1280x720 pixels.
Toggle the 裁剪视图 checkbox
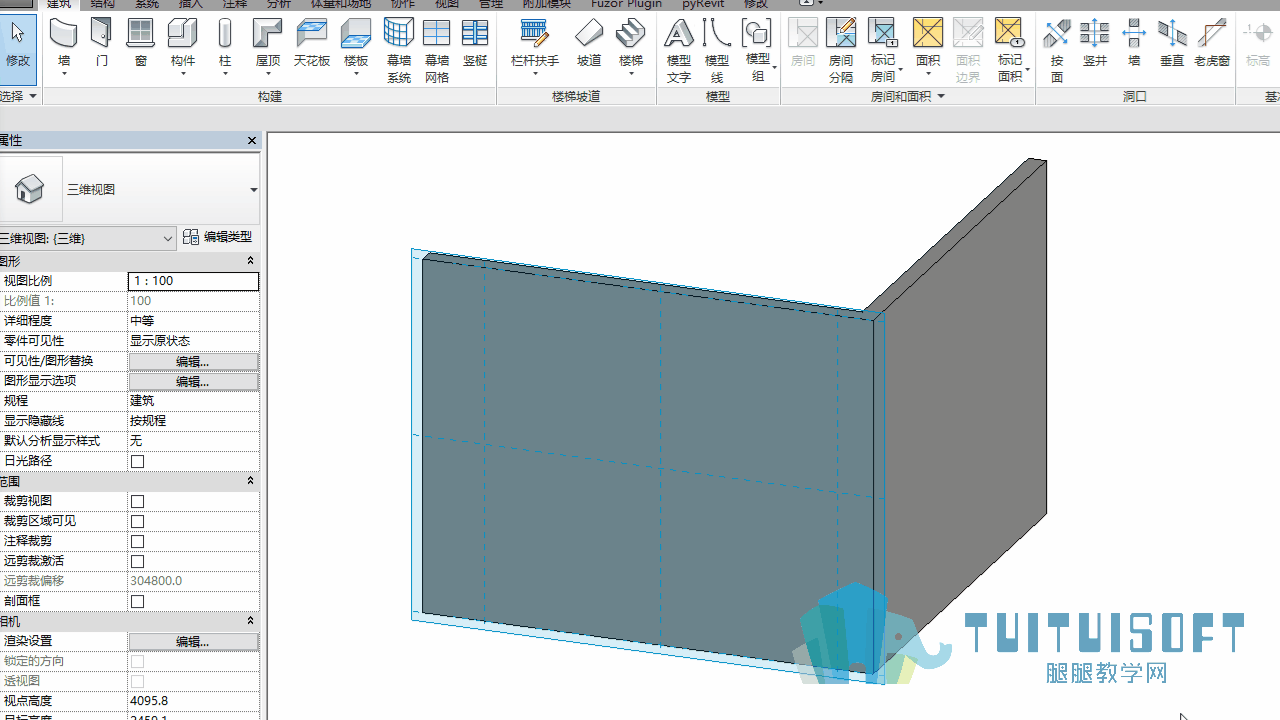[138, 501]
